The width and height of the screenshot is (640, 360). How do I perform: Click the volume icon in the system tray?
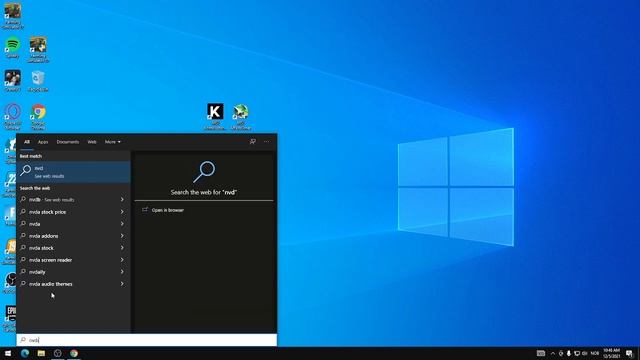click(x=585, y=353)
